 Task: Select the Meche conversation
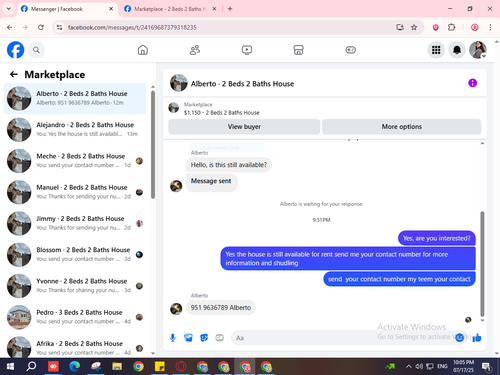[x=75, y=161]
